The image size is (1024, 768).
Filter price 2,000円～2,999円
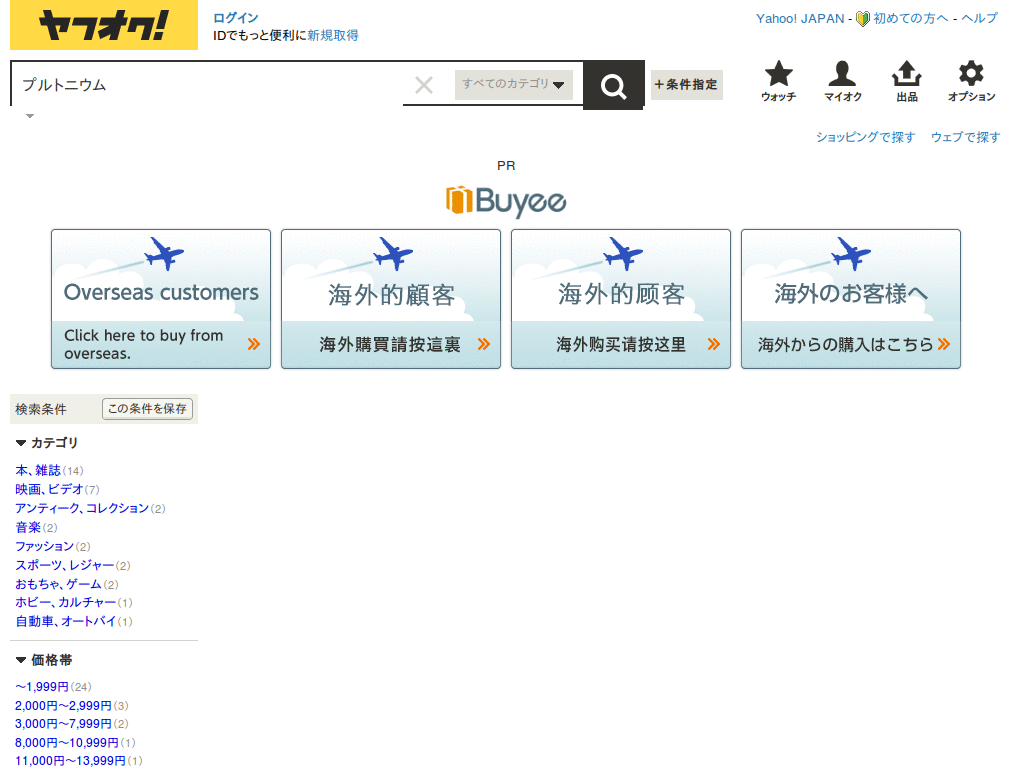63,705
